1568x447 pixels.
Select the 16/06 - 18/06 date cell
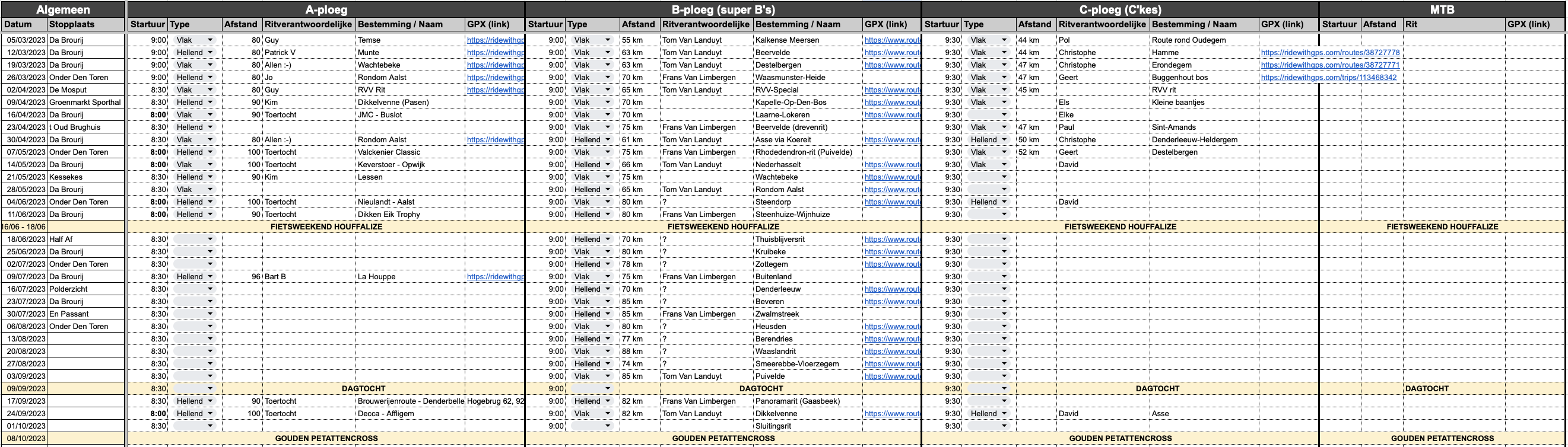click(x=24, y=227)
